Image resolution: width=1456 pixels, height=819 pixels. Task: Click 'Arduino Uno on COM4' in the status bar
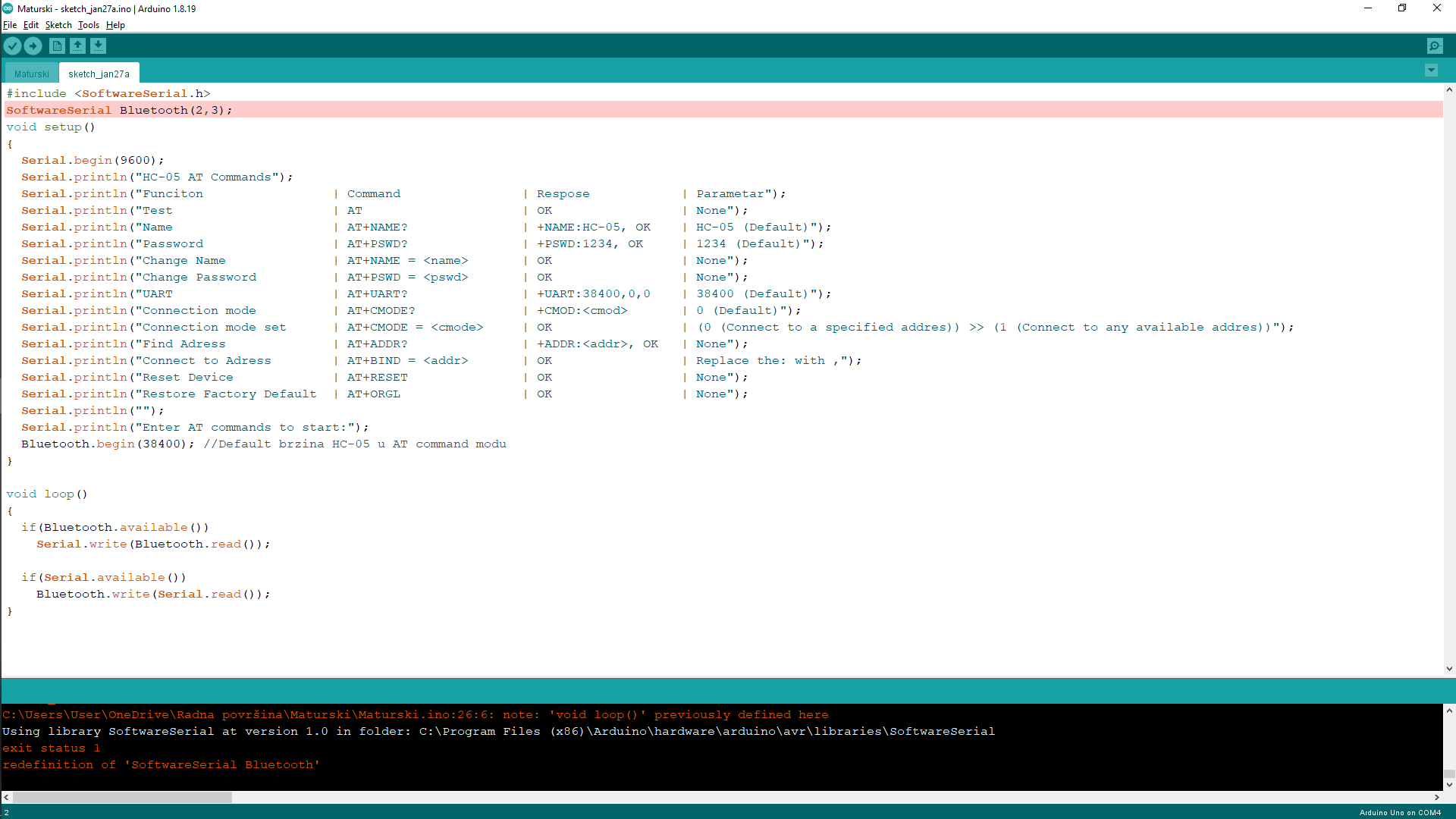[1401, 812]
